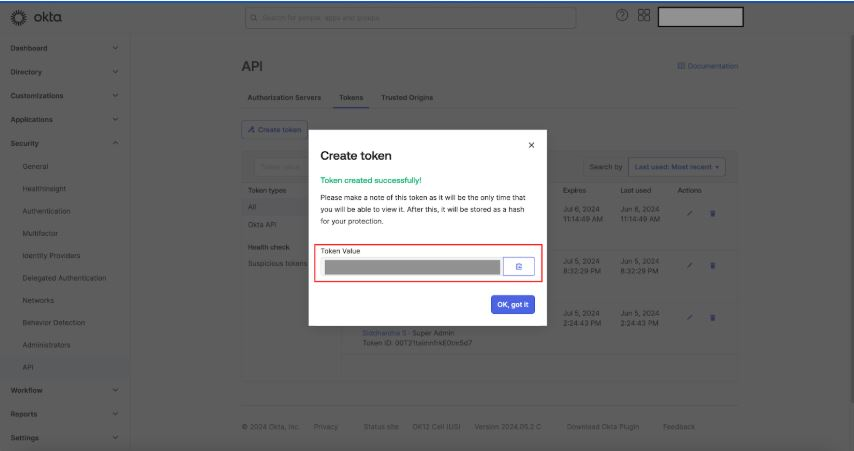Switch to the Authorization Servers tab
The image size is (854, 451).
(284, 97)
